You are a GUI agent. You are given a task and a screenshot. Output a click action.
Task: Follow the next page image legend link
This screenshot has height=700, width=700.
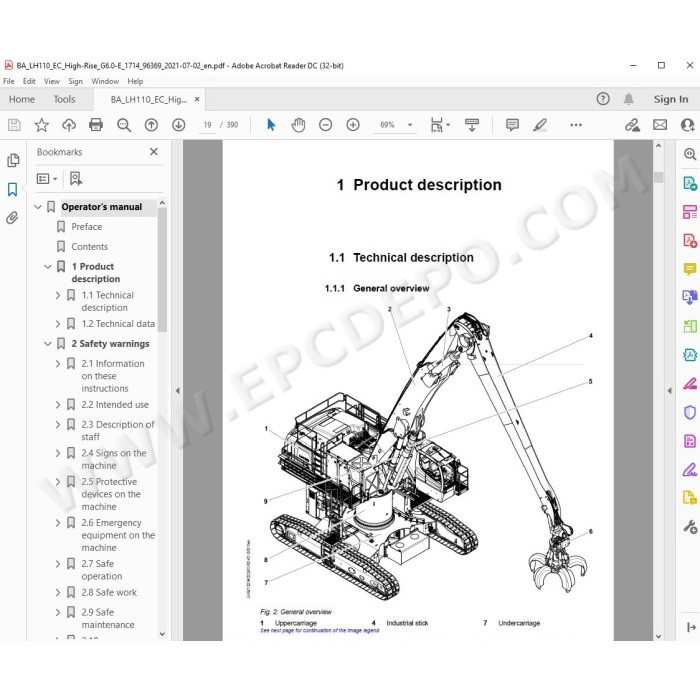[x=320, y=630]
